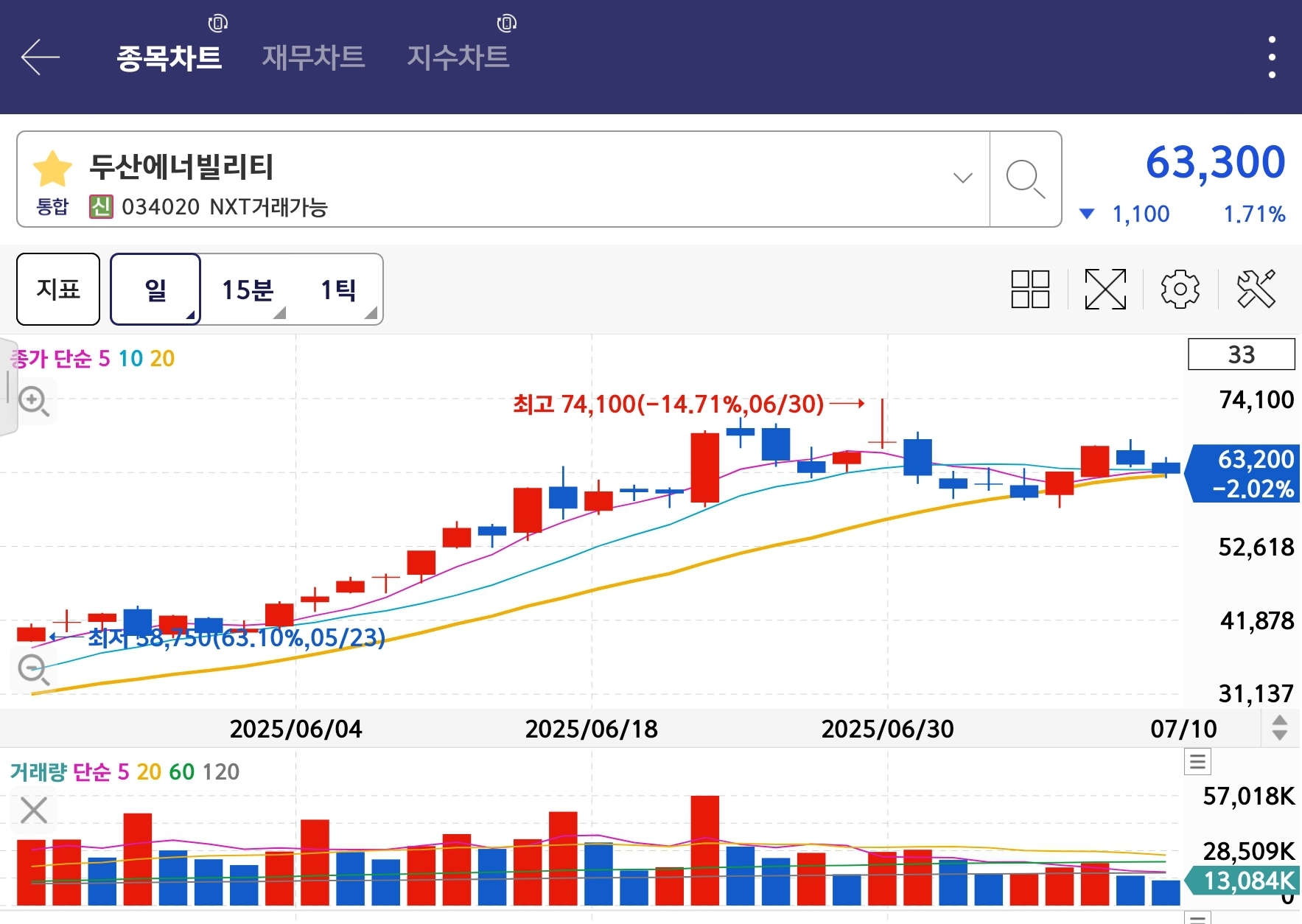Switch to the 재무차트 tab
The width and height of the screenshot is (1302, 924).
(x=313, y=57)
